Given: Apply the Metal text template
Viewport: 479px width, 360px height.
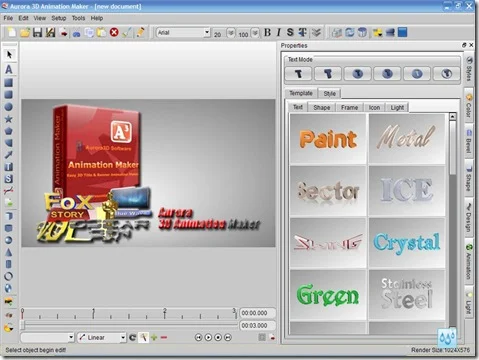Looking at the screenshot, I should point(407,139).
